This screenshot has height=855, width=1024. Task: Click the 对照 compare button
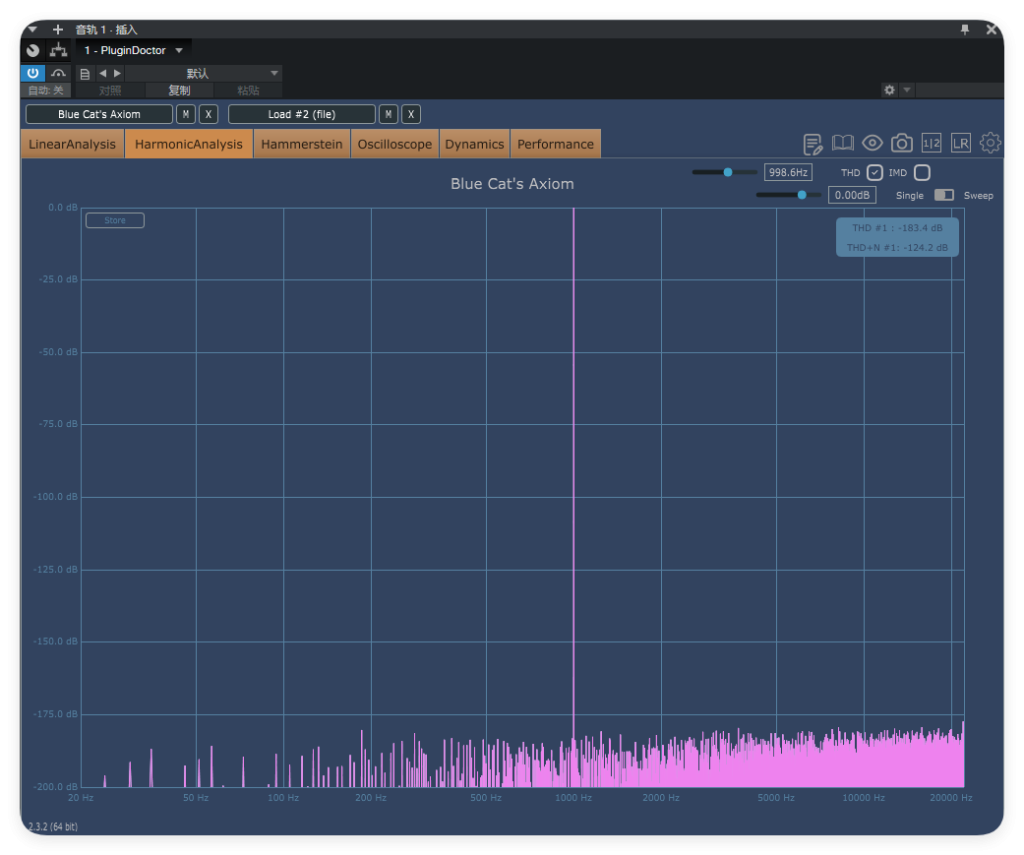point(110,90)
